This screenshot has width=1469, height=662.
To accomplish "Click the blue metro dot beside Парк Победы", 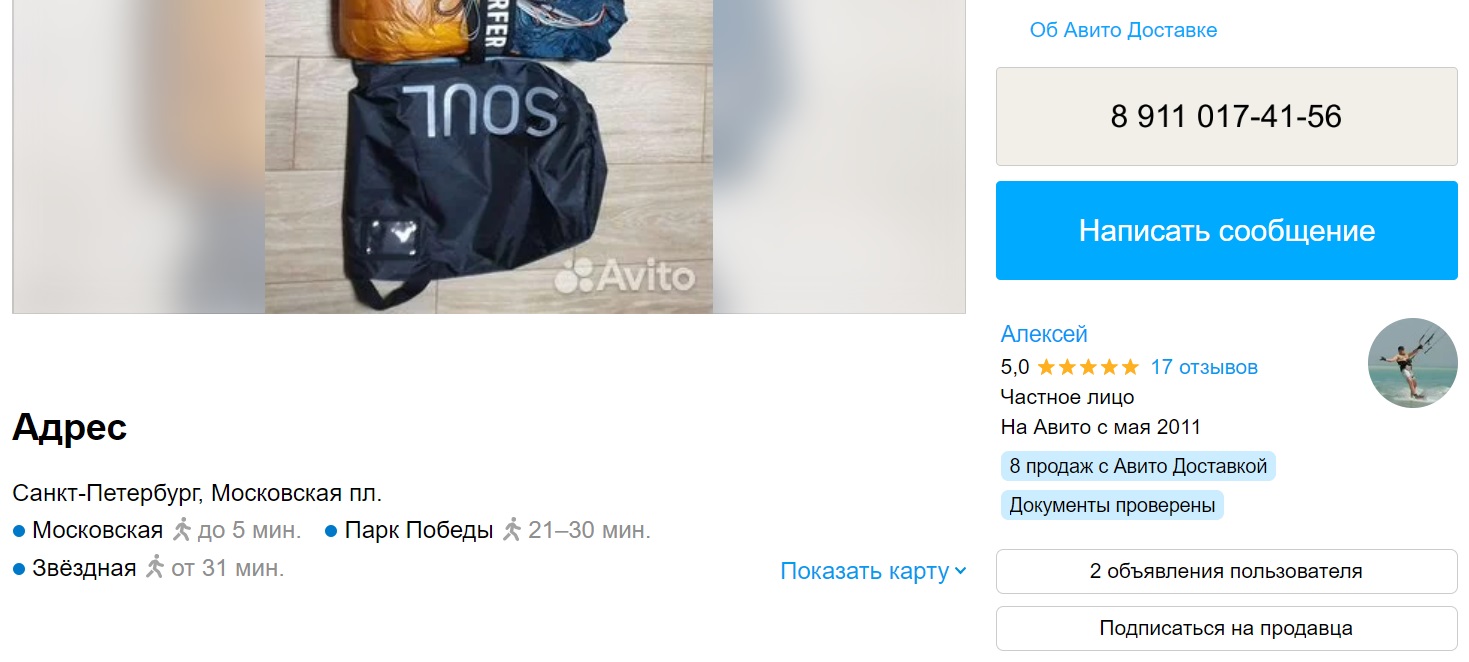I will [x=331, y=531].
